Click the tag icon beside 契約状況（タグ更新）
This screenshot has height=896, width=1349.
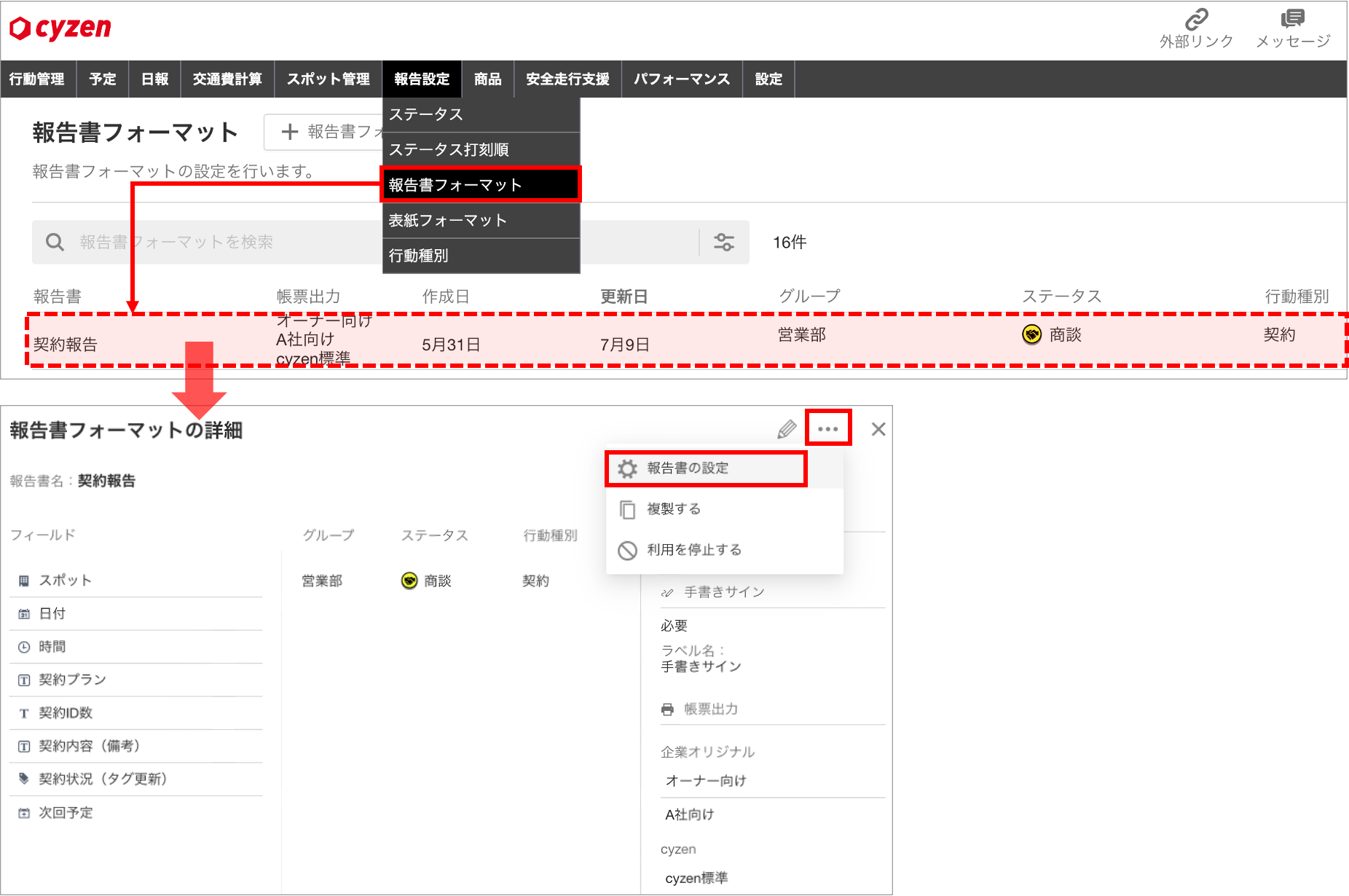pyautogui.click(x=23, y=778)
